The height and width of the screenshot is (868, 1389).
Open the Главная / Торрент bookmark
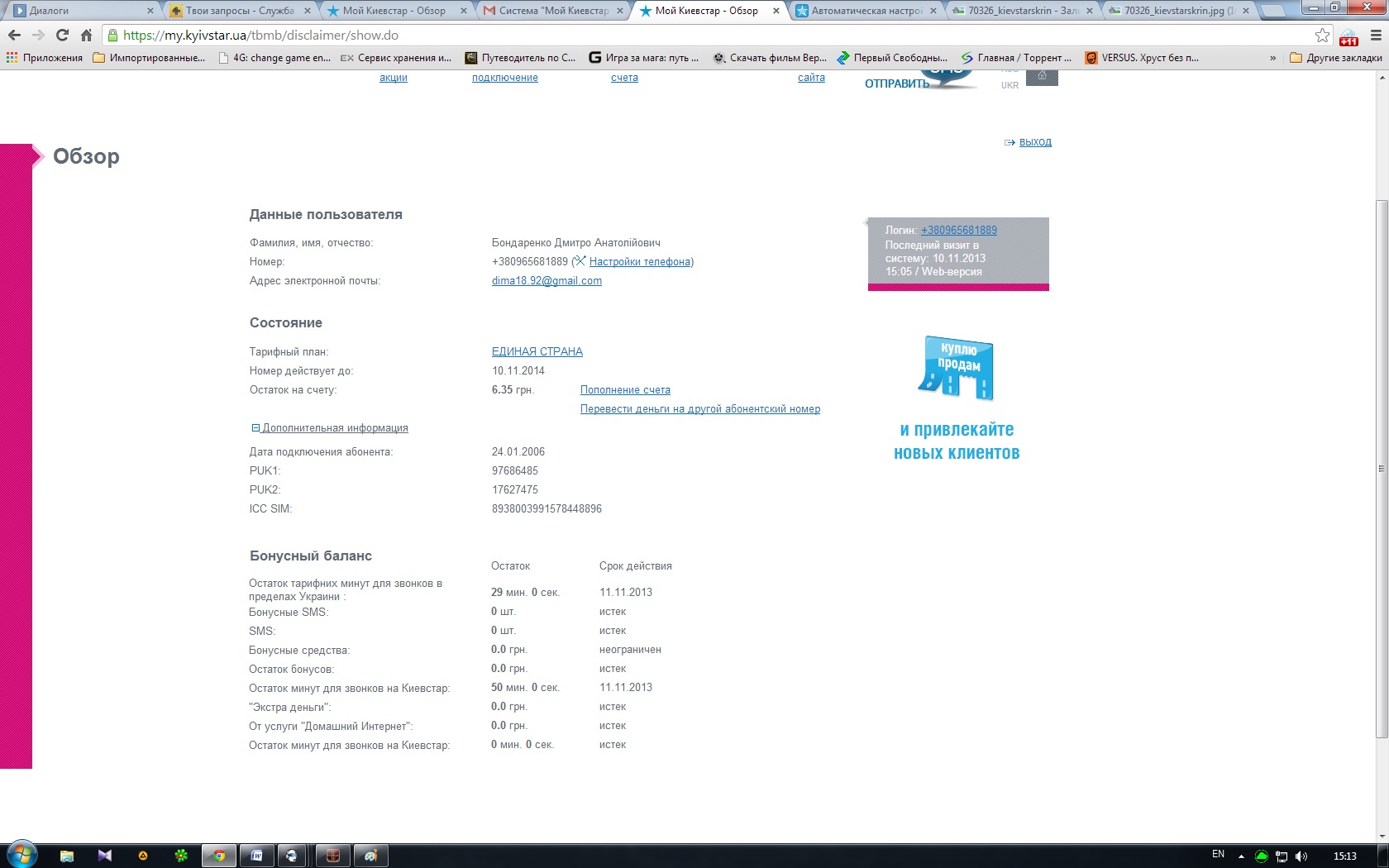[1016, 58]
